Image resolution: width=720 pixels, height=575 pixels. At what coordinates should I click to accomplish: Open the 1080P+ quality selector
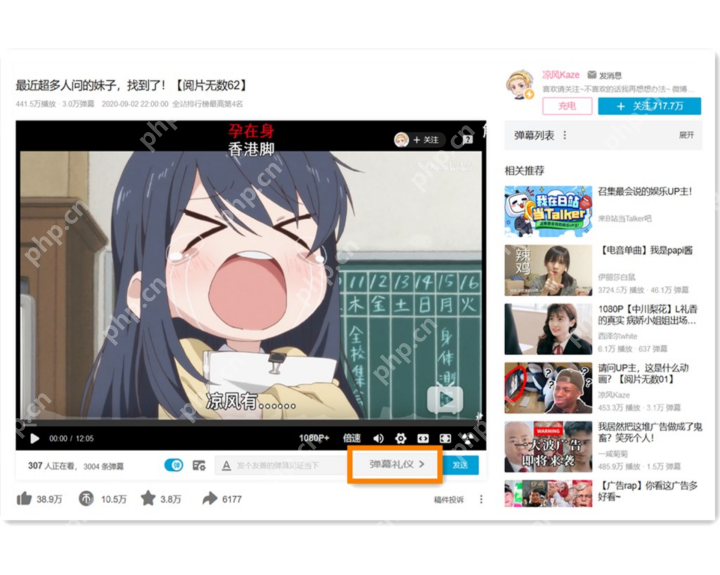tap(314, 438)
